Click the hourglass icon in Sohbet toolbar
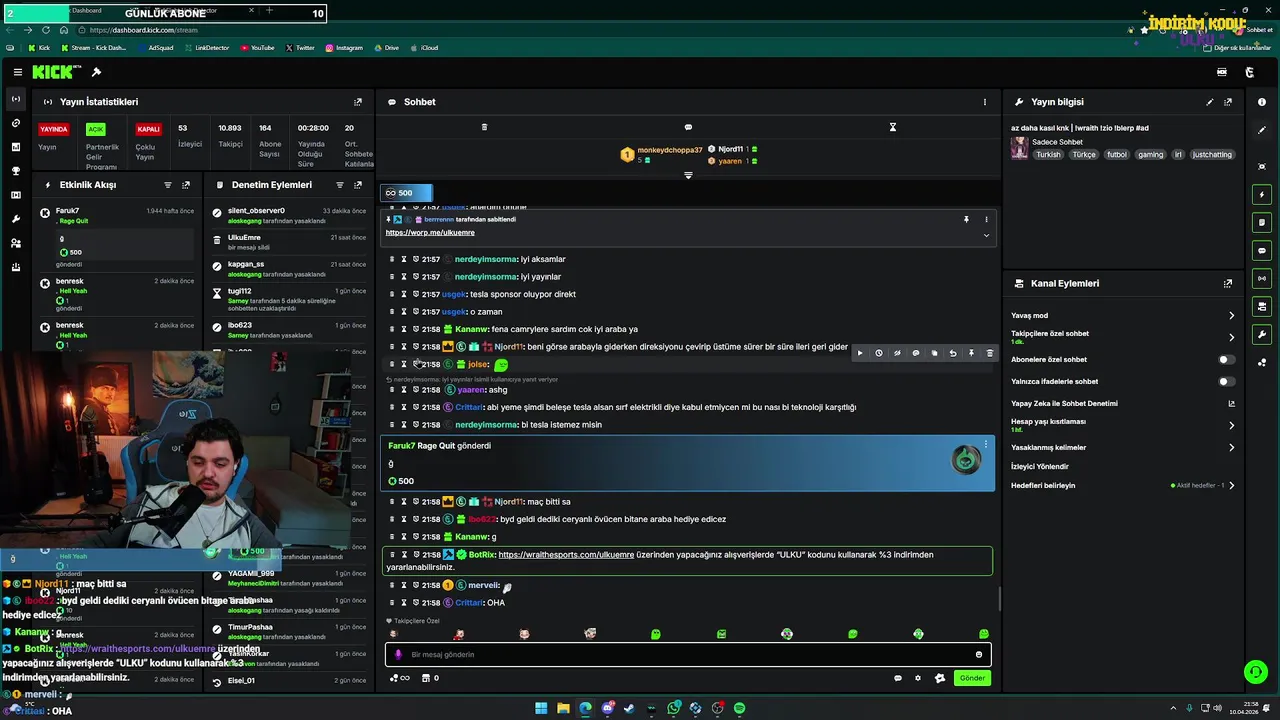The image size is (1280, 720). (893, 127)
